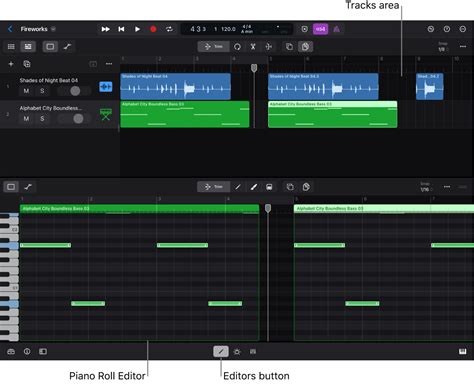Open undo history clock icon
474x385 pixels.
pos(431,29)
